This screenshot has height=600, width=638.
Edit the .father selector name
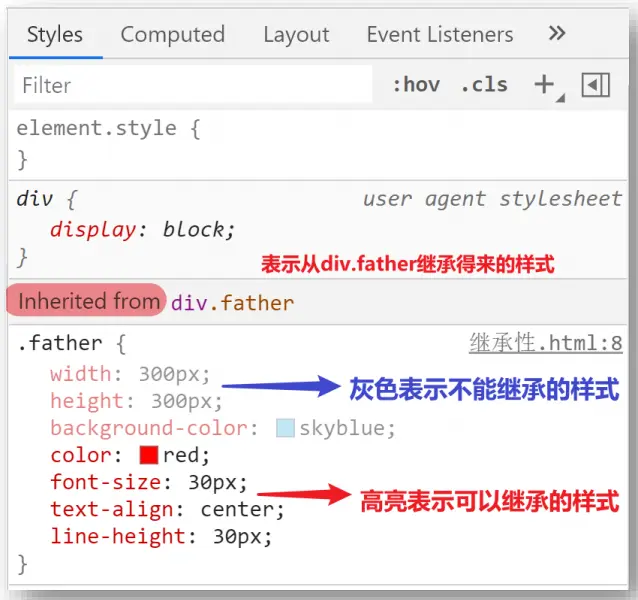(60, 344)
